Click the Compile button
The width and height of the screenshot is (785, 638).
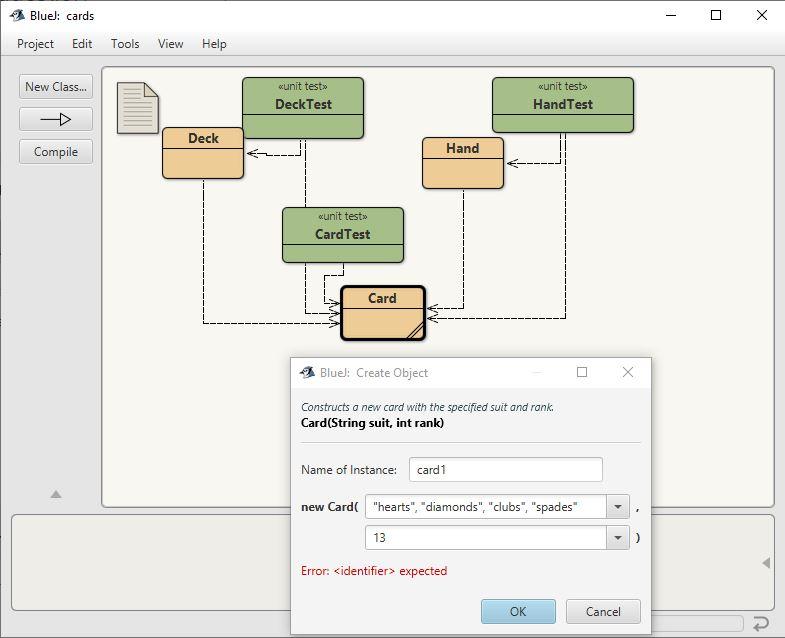56,152
